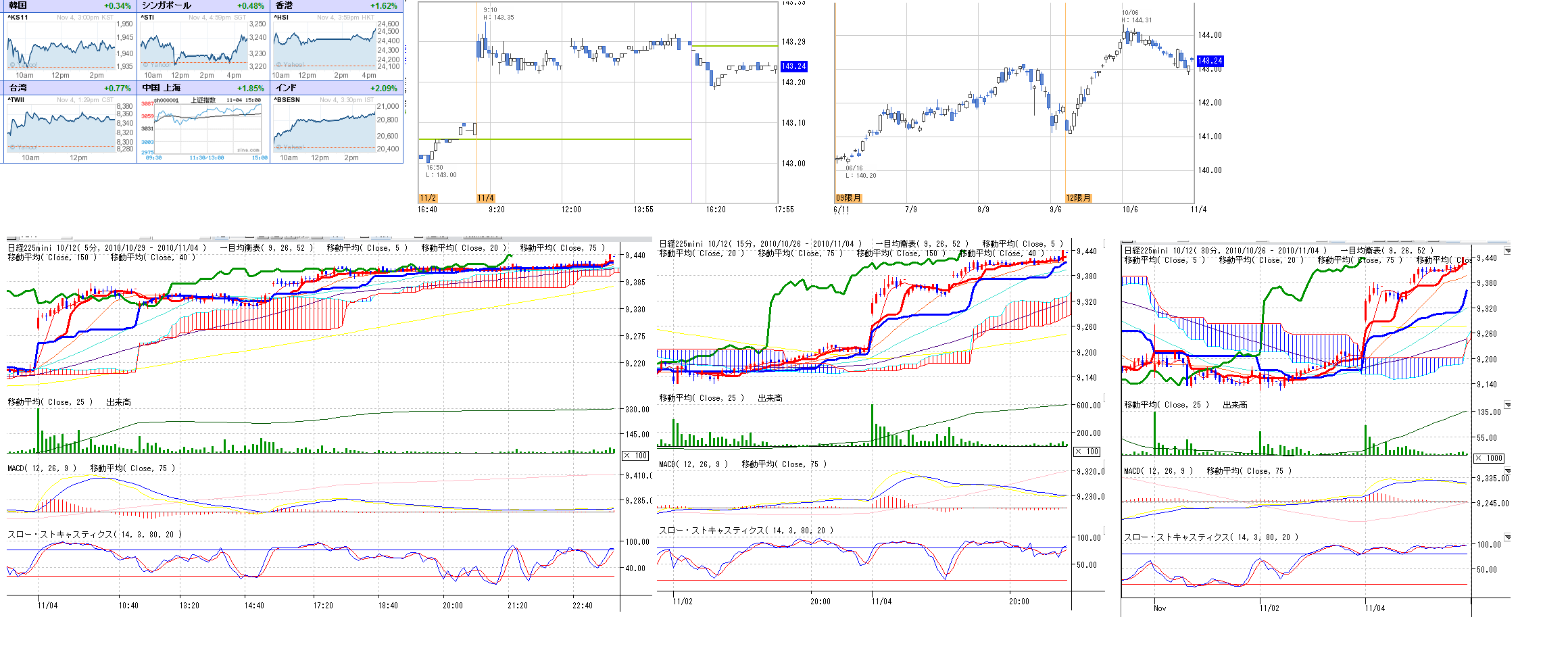Click the スロー・ストキャスティクス label on 5-minute chart
This screenshot has height=657, width=1568.
(59, 535)
